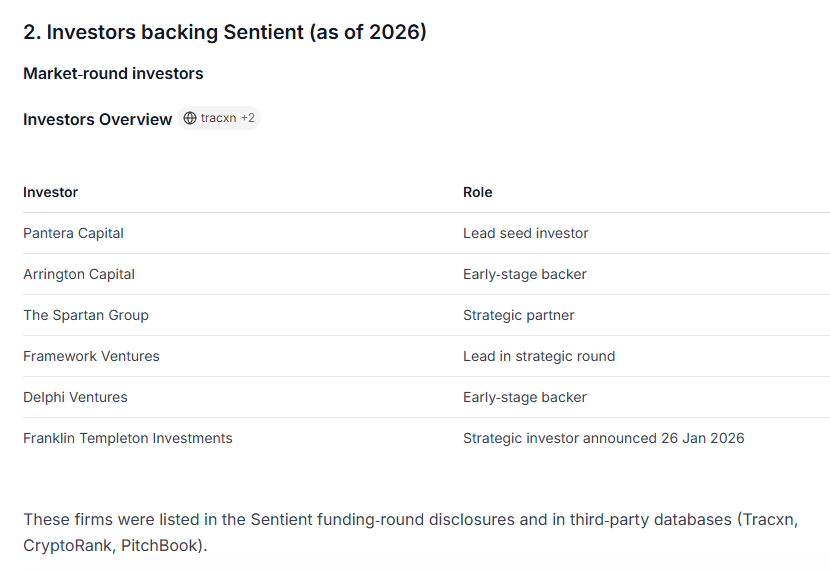Image resolution: width=830 pixels, height=571 pixels.
Task: Select the Delphi Ventures table cell
Action: 75,397
